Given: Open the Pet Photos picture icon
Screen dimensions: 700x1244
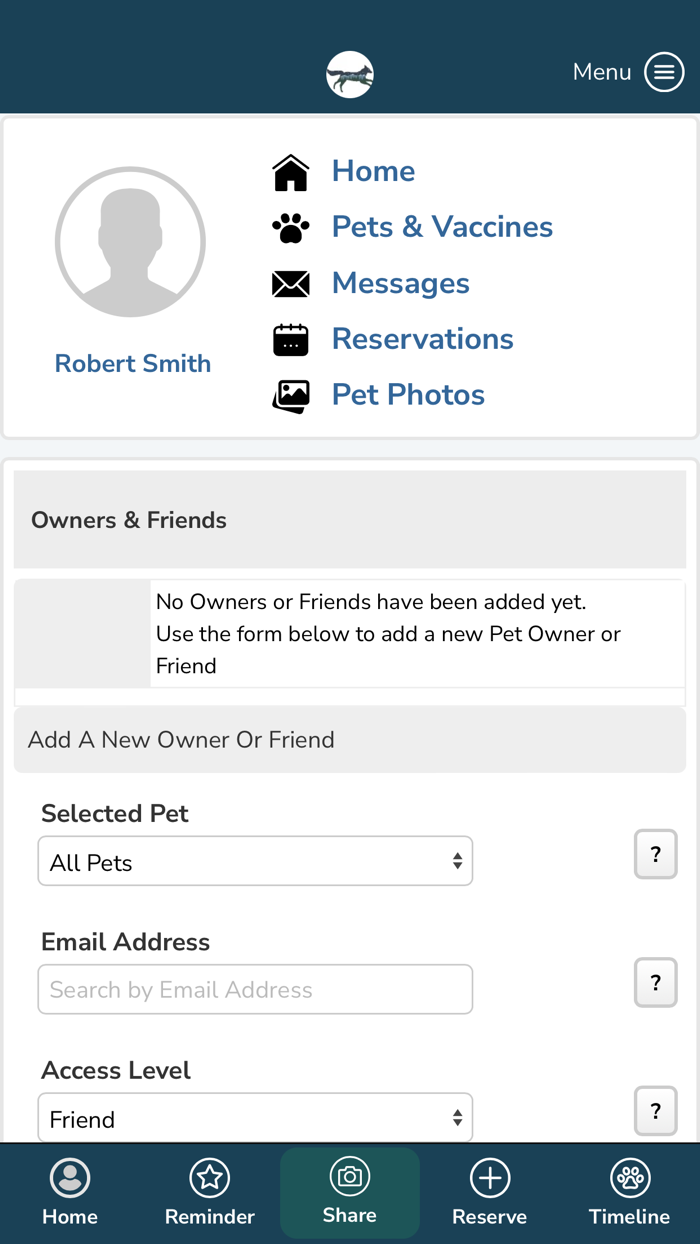Looking at the screenshot, I should 290,395.
